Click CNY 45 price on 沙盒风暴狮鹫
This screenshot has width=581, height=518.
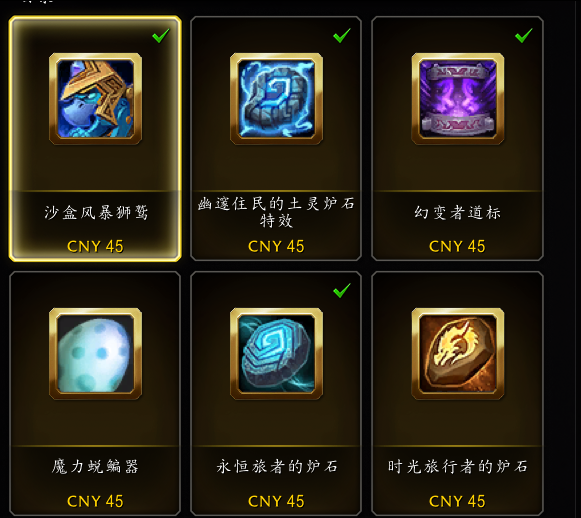pyautogui.click(x=95, y=246)
